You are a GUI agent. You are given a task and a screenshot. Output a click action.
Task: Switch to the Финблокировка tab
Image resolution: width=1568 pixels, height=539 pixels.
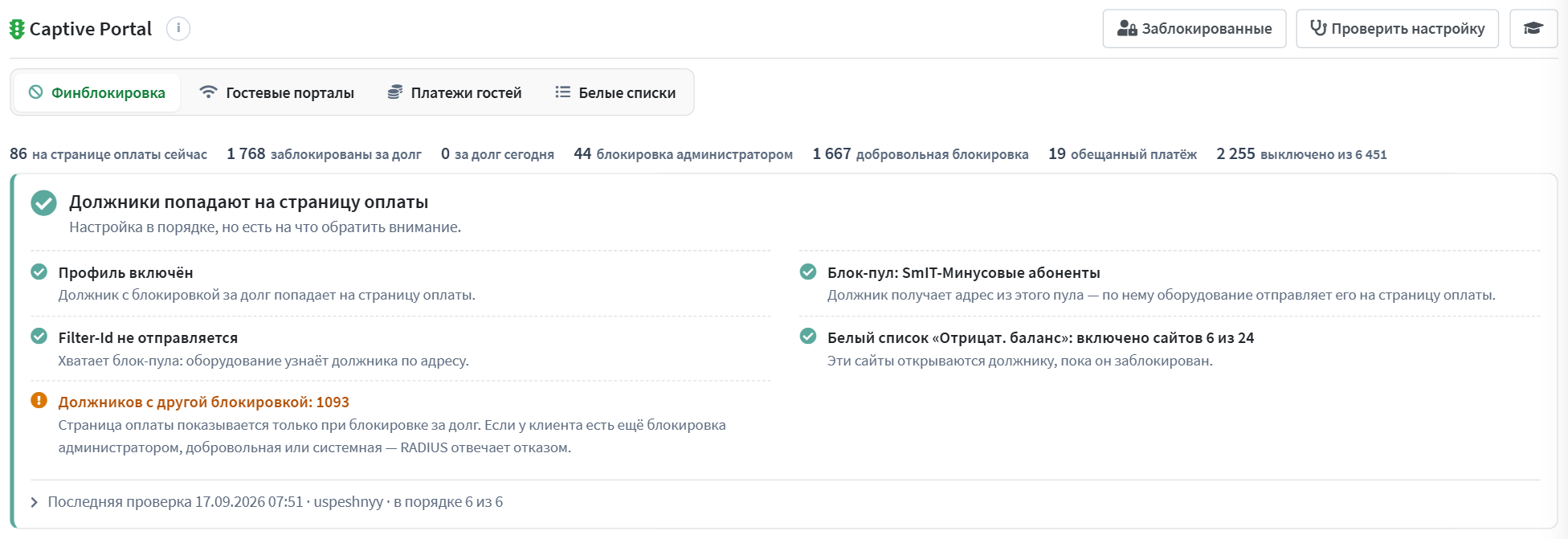pos(96,92)
